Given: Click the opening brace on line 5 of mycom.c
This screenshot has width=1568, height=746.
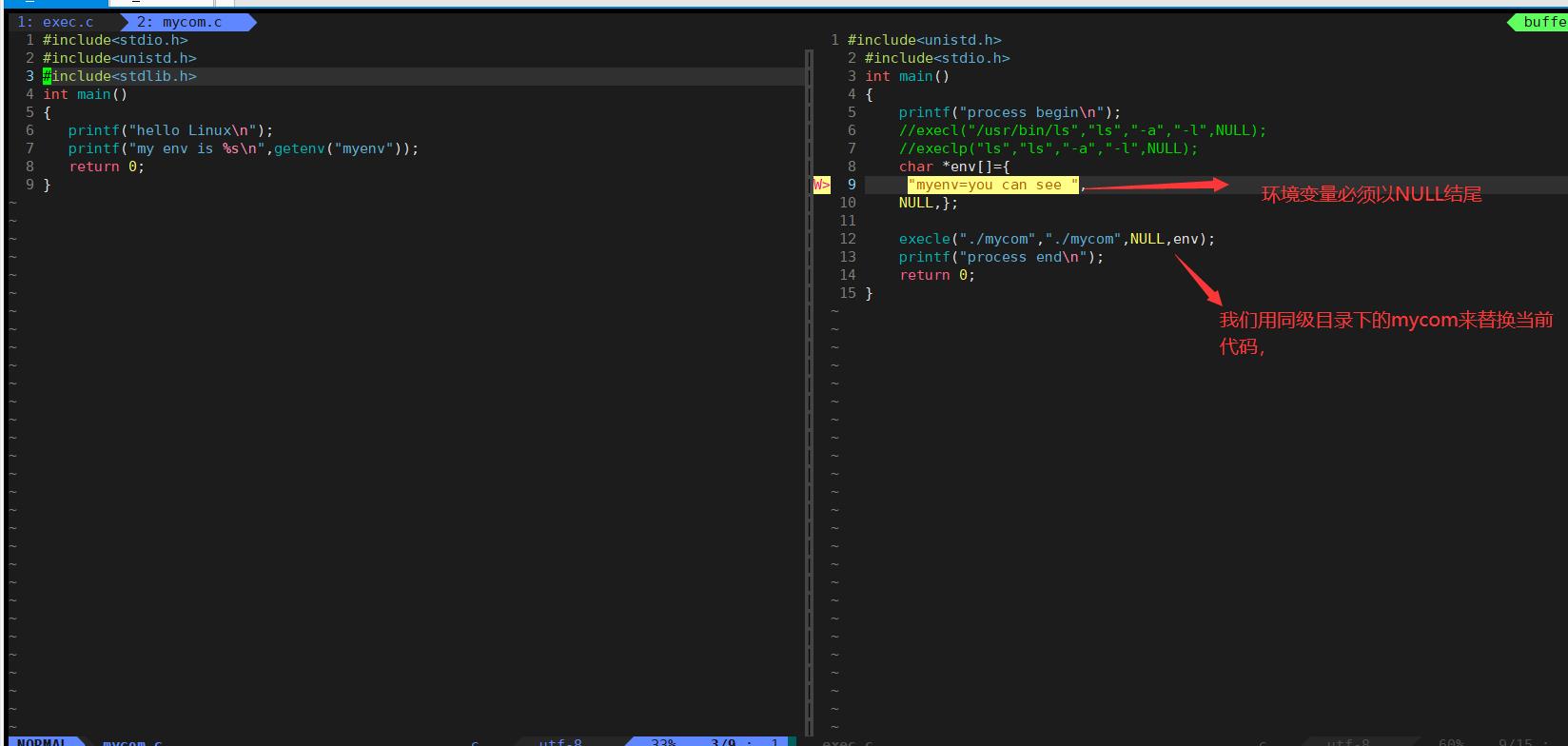Looking at the screenshot, I should pyautogui.click(x=47, y=112).
